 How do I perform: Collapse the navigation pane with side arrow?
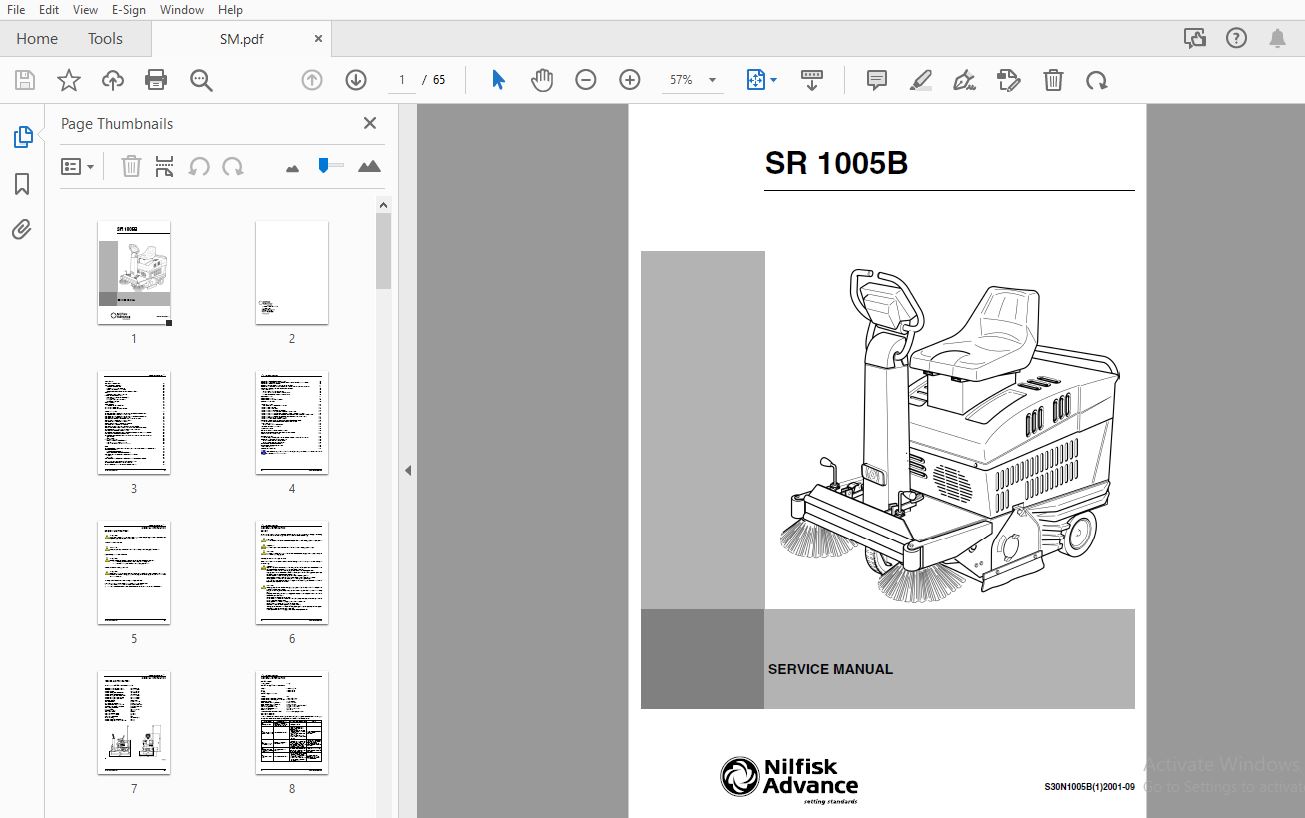[408, 470]
